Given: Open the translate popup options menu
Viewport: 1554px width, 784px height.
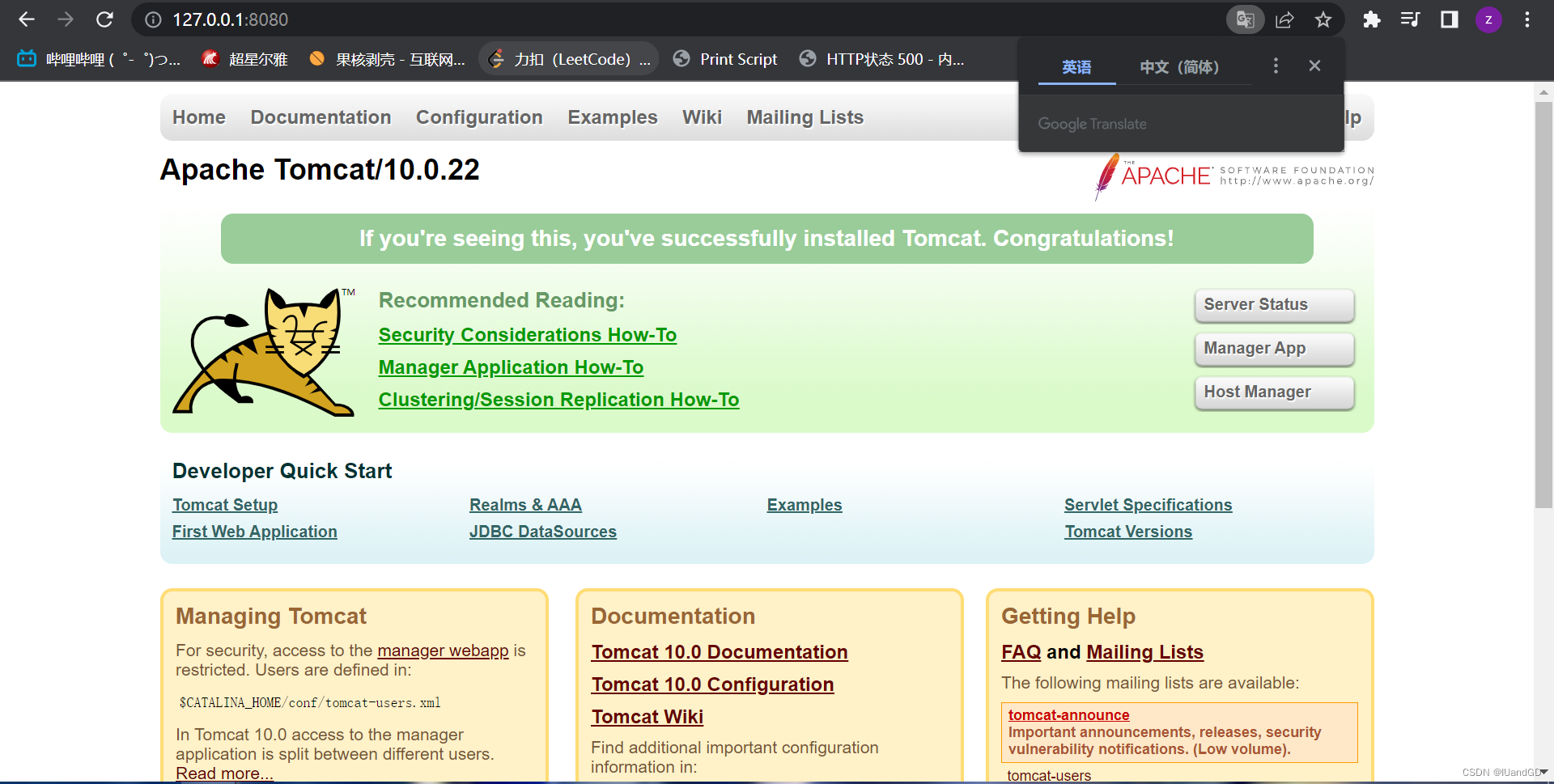Looking at the screenshot, I should pyautogui.click(x=1276, y=66).
